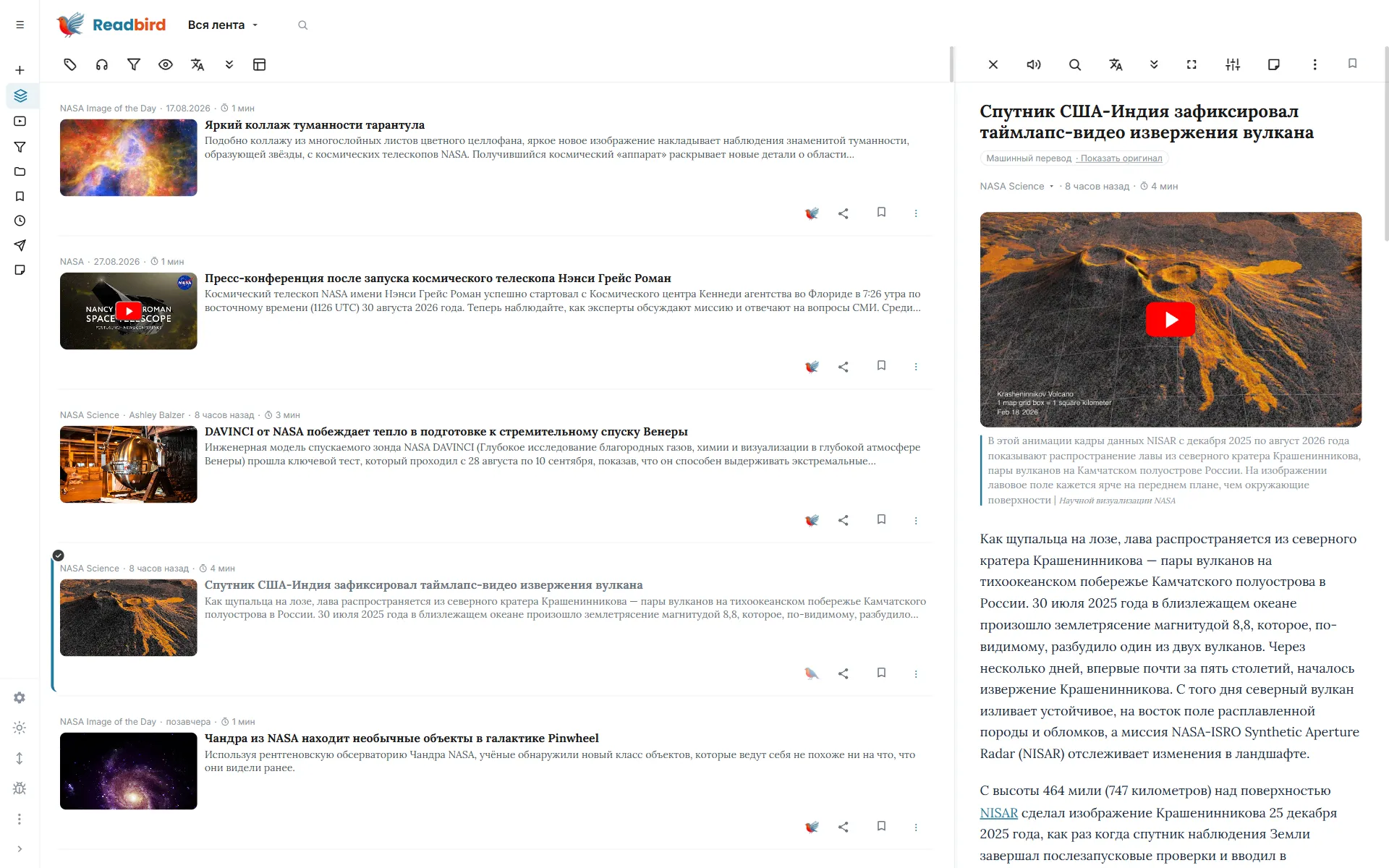Bookmark the open article in reader
1389x868 pixels.
pos(1352,64)
